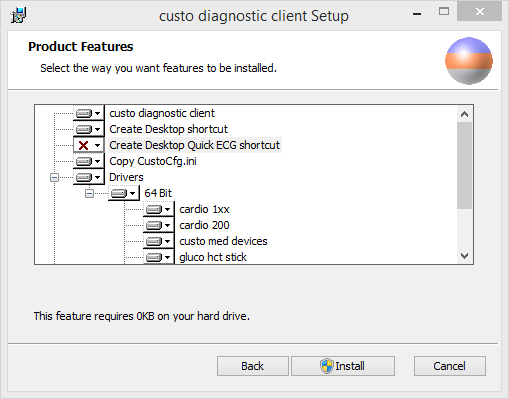
Task: Click drive icon beside 64 Bit feature
Action: click(x=123, y=193)
